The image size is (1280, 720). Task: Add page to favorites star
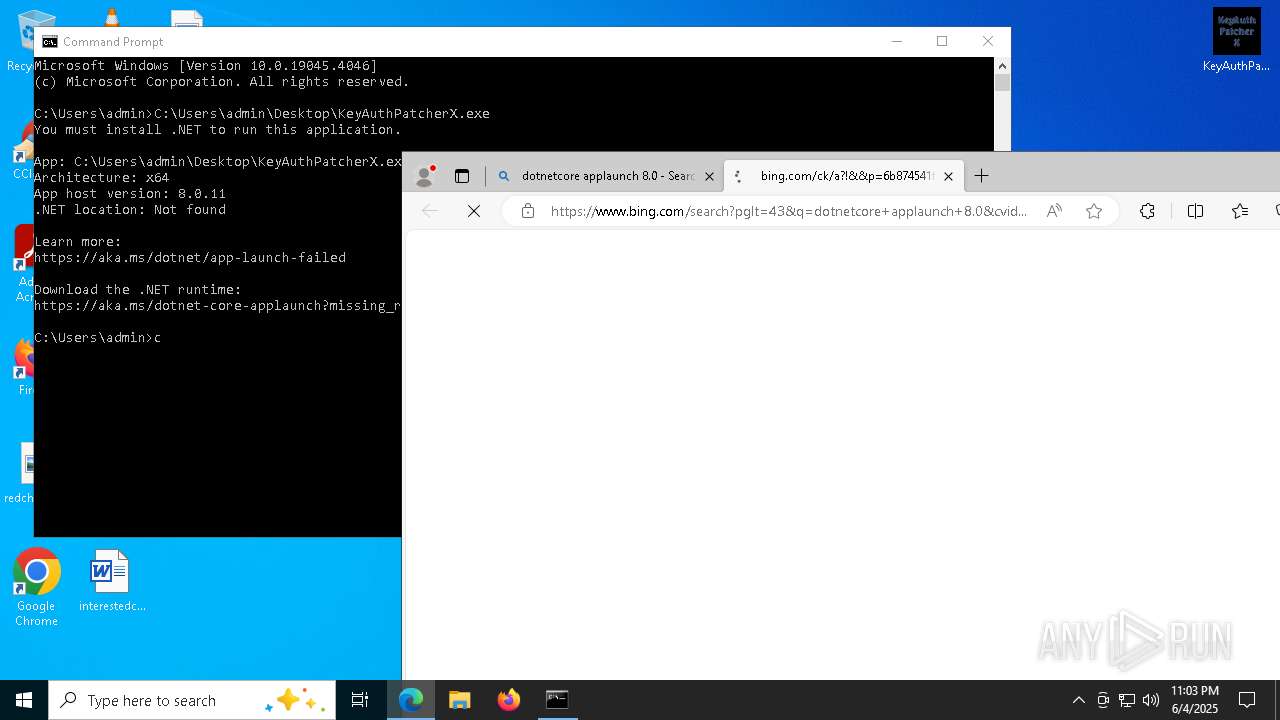click(x=1094, y=211)
